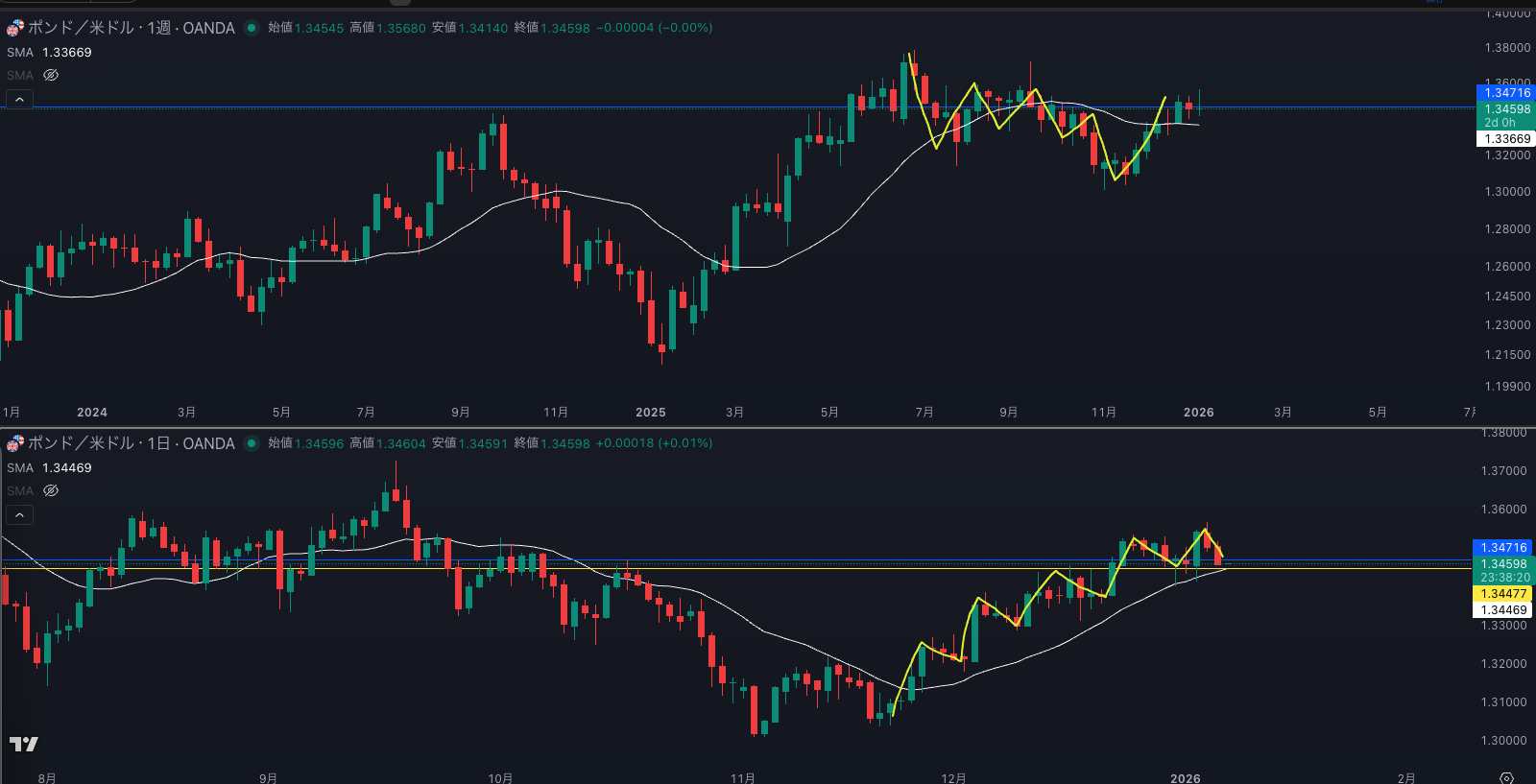Viewport: 1536px width, 784px height.
Task: Click the GBP/USD flag icon on daily chart
Action: point(15,443)
